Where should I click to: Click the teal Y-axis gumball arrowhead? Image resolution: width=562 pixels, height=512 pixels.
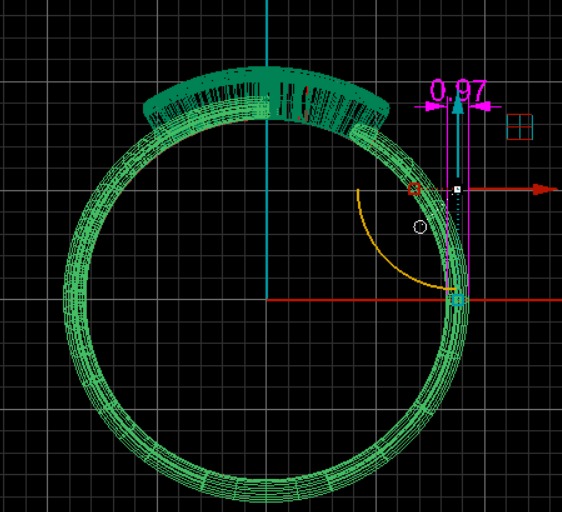tap(457, 104)
